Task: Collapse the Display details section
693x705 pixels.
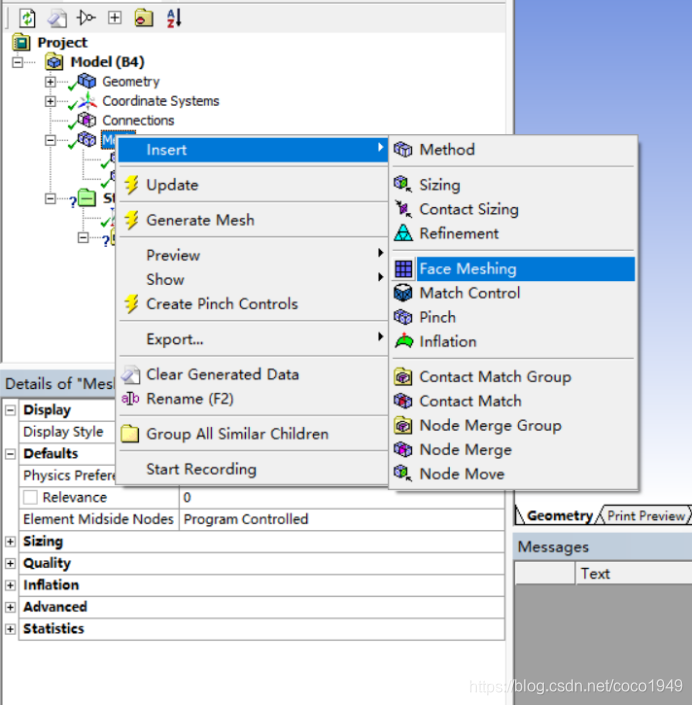Action: click(10, 410)
